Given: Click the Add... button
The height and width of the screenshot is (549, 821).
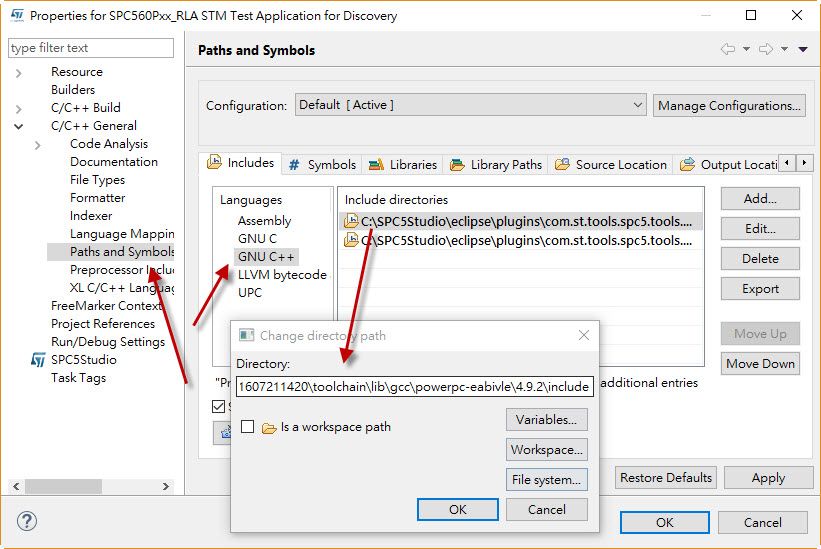Looking at the screenshot, I should point(760,198).
